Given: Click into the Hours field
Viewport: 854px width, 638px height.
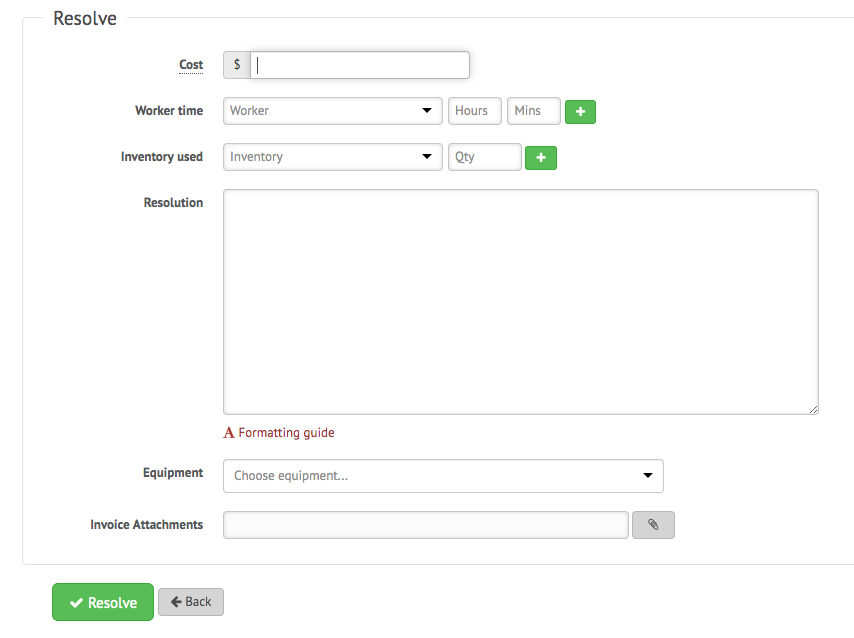Looking at the screenshot, I should [x=474, y=111].
